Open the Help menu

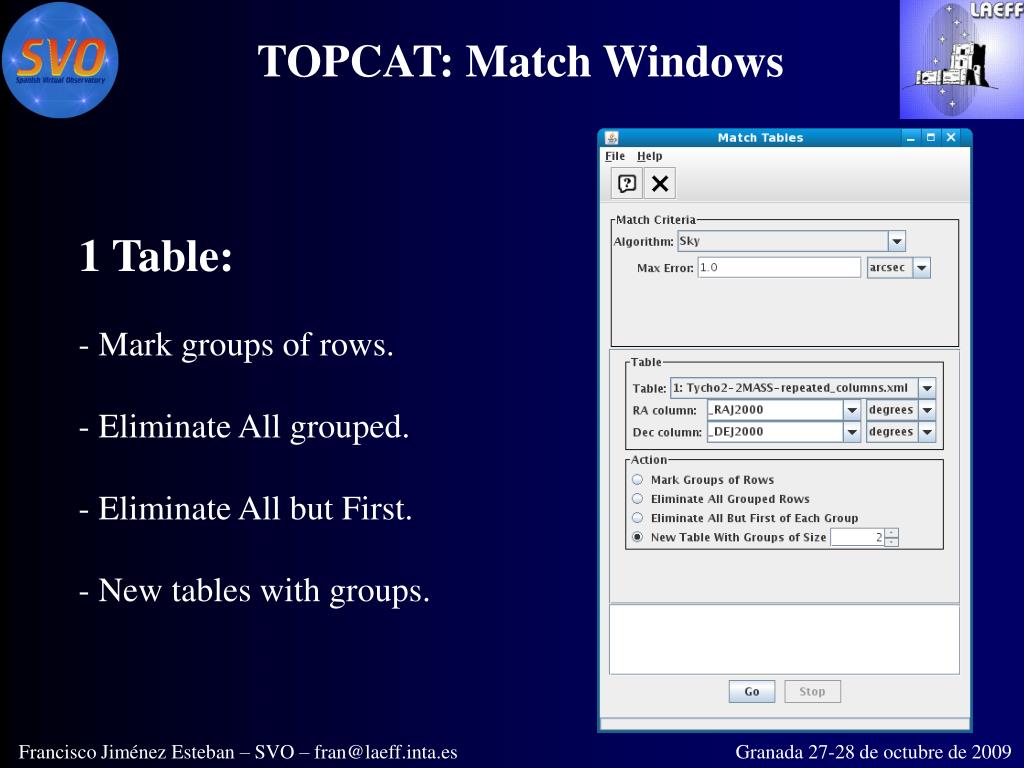click(649, 156)
